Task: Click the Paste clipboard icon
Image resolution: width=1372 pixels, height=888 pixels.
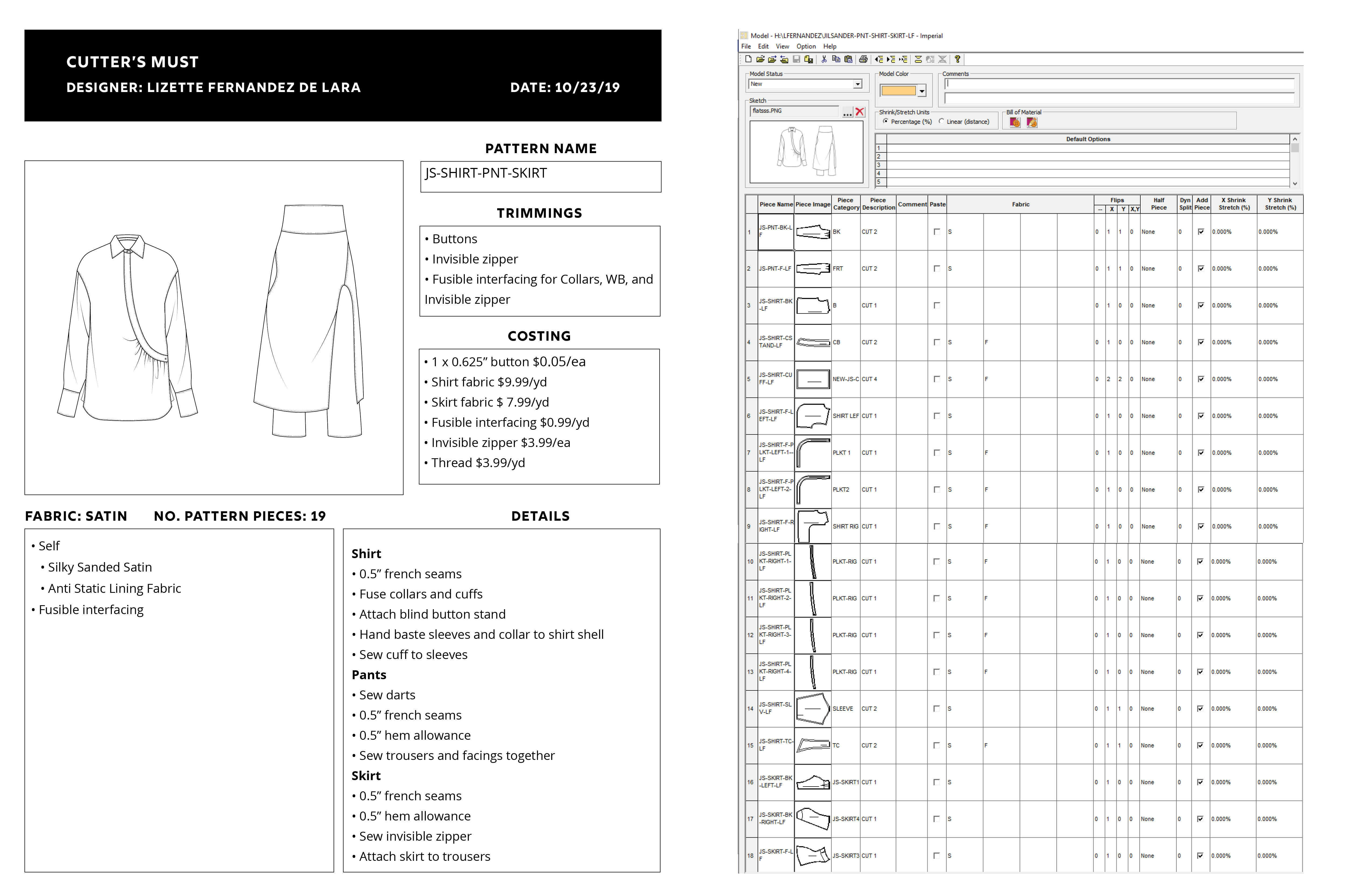Action: pyautogui.click(x=848, y=59)
